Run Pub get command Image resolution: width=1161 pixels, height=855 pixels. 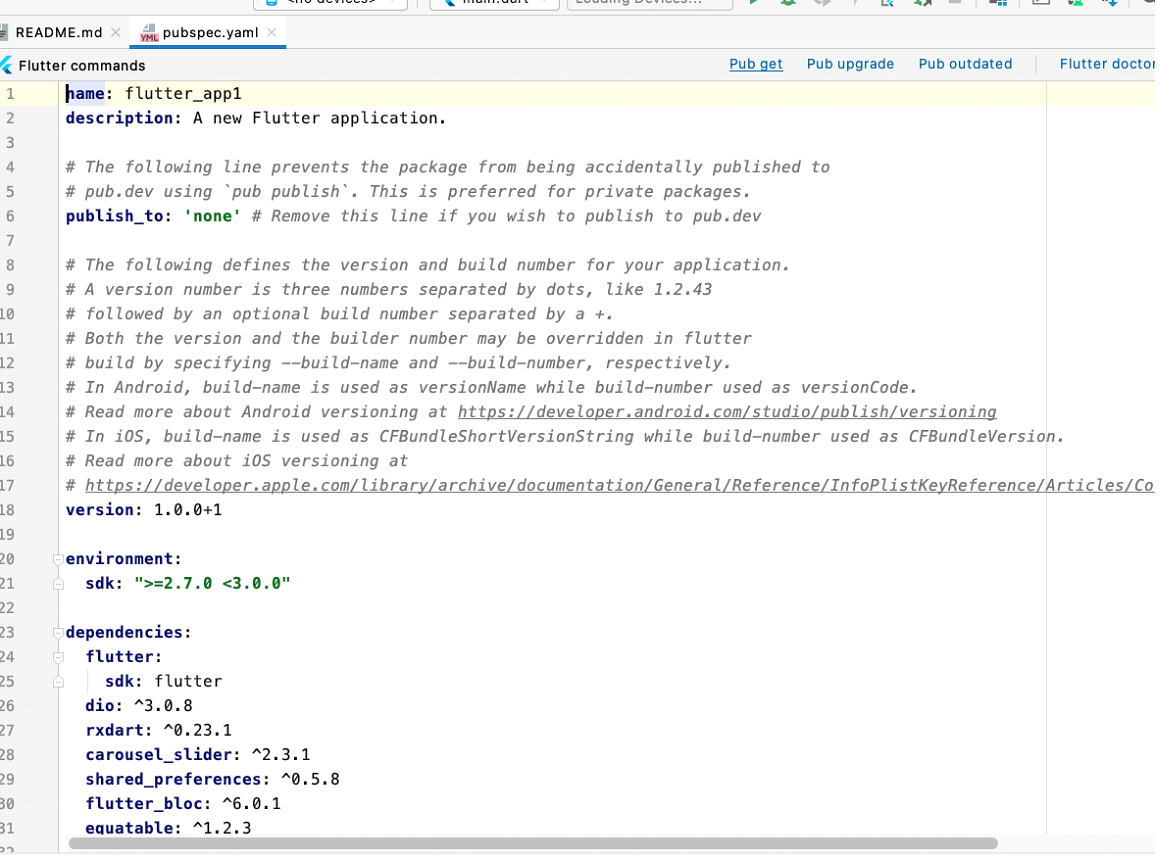click(x=755, y=64)
